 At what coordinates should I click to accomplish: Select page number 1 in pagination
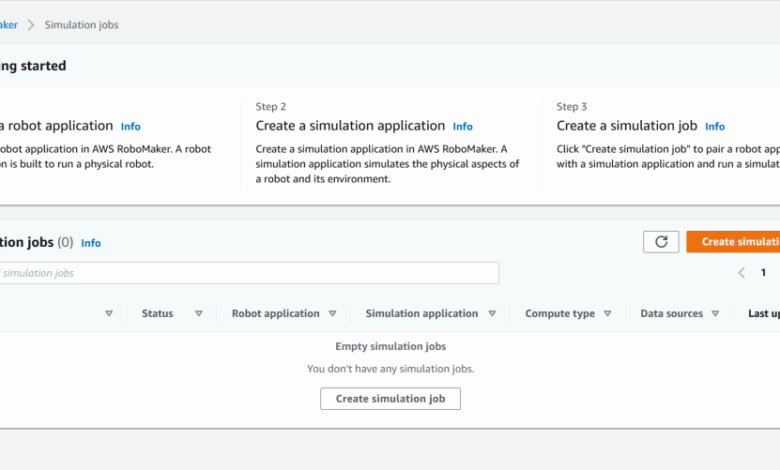tap(763, 273)
